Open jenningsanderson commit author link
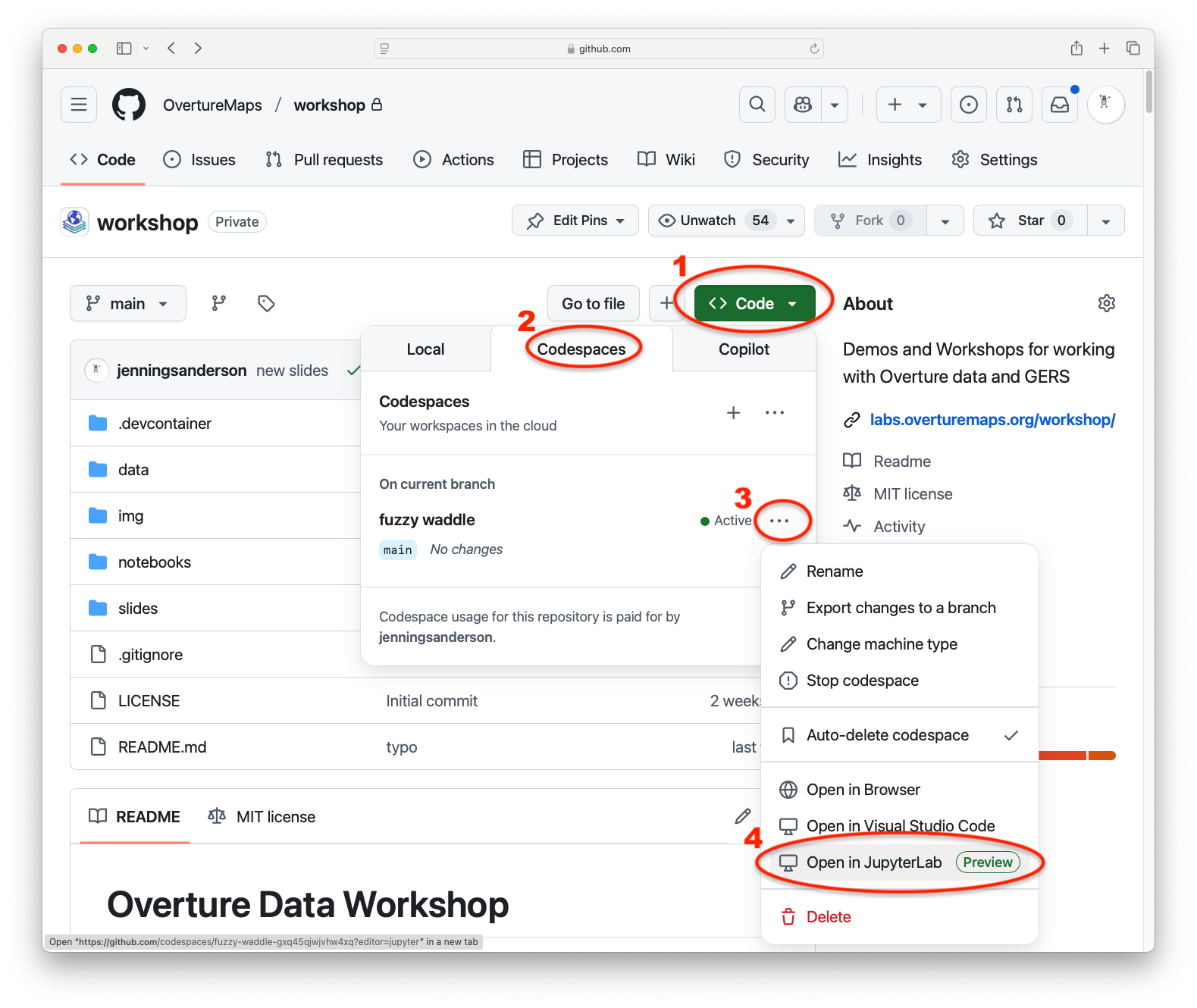This screenshot has width=1197, height=1008. click(182, 371)
